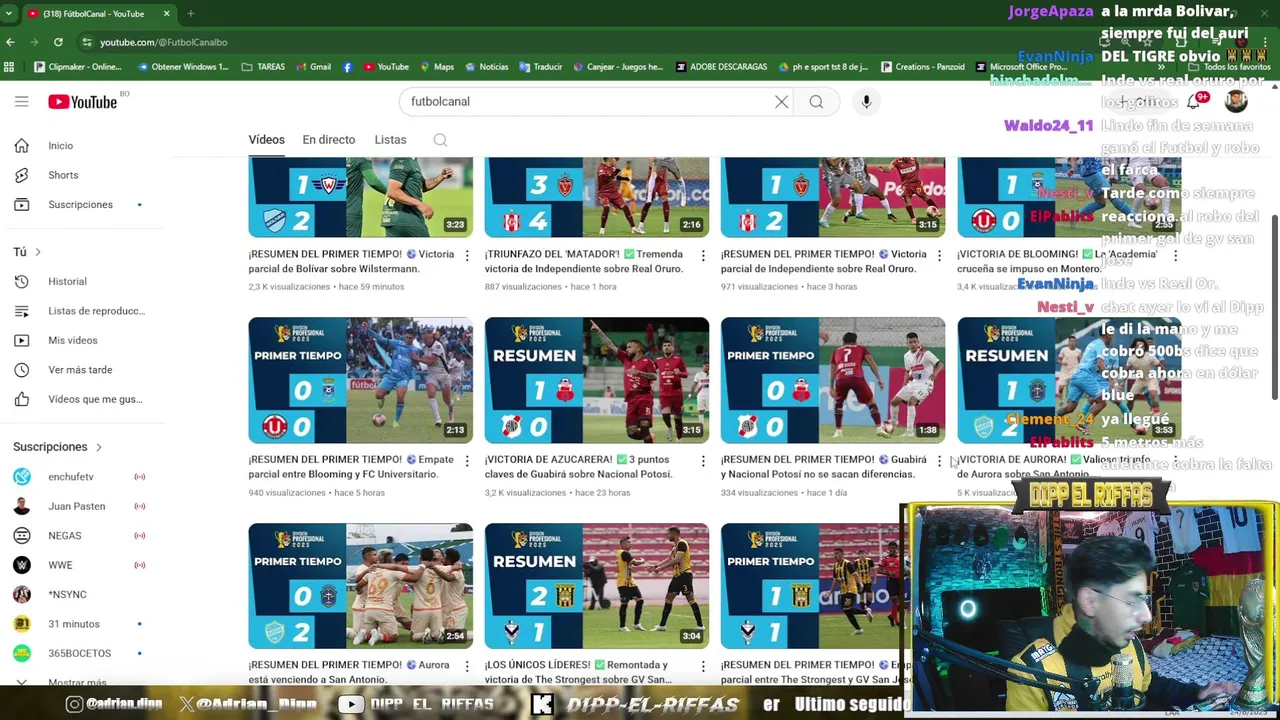Open the YouTube hamburger guide menu
This screenshot has height=720, width=1280.
tap(21, 101)
